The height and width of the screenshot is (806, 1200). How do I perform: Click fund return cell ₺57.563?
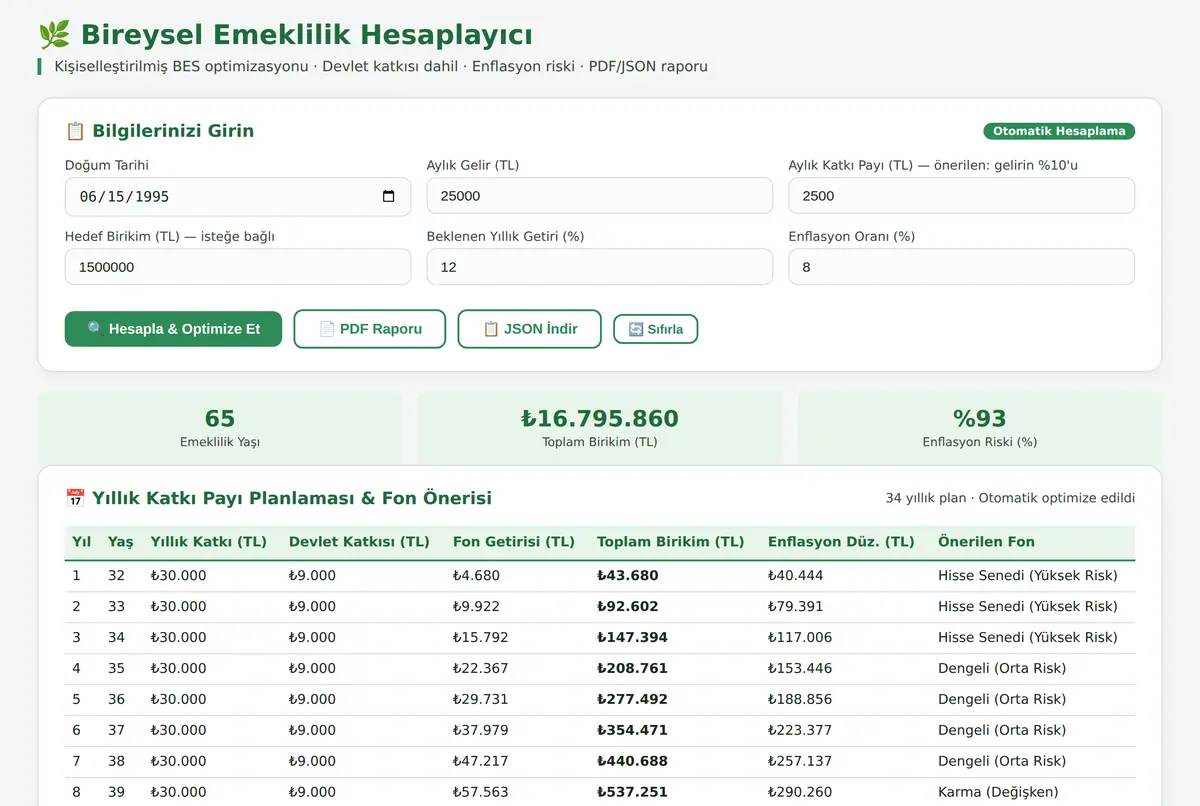pos(481,793)
